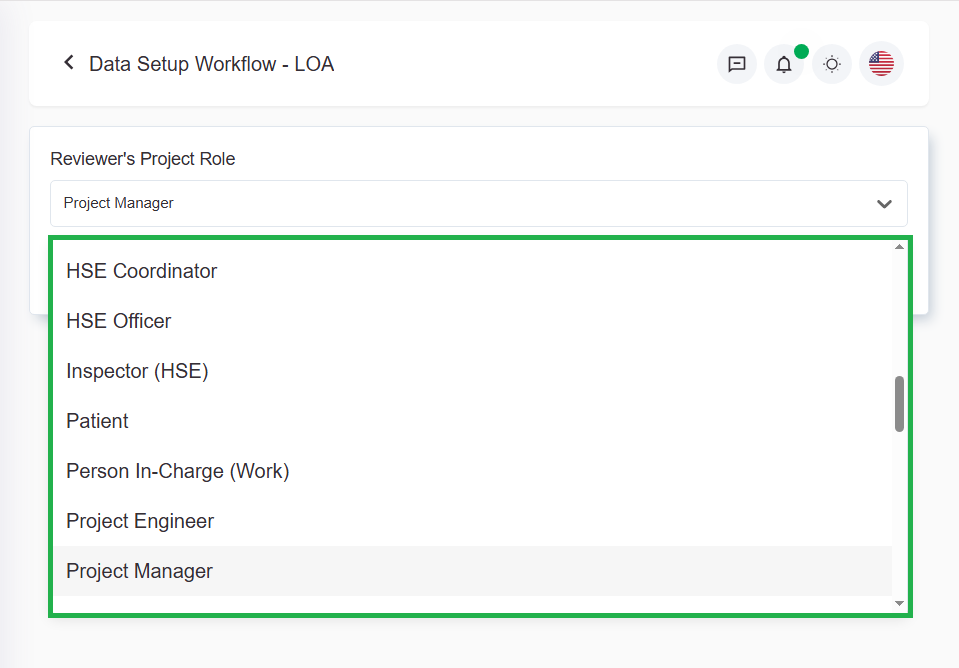
Task: Click the list scrollbar up arrow
Action: pos(899,247)
